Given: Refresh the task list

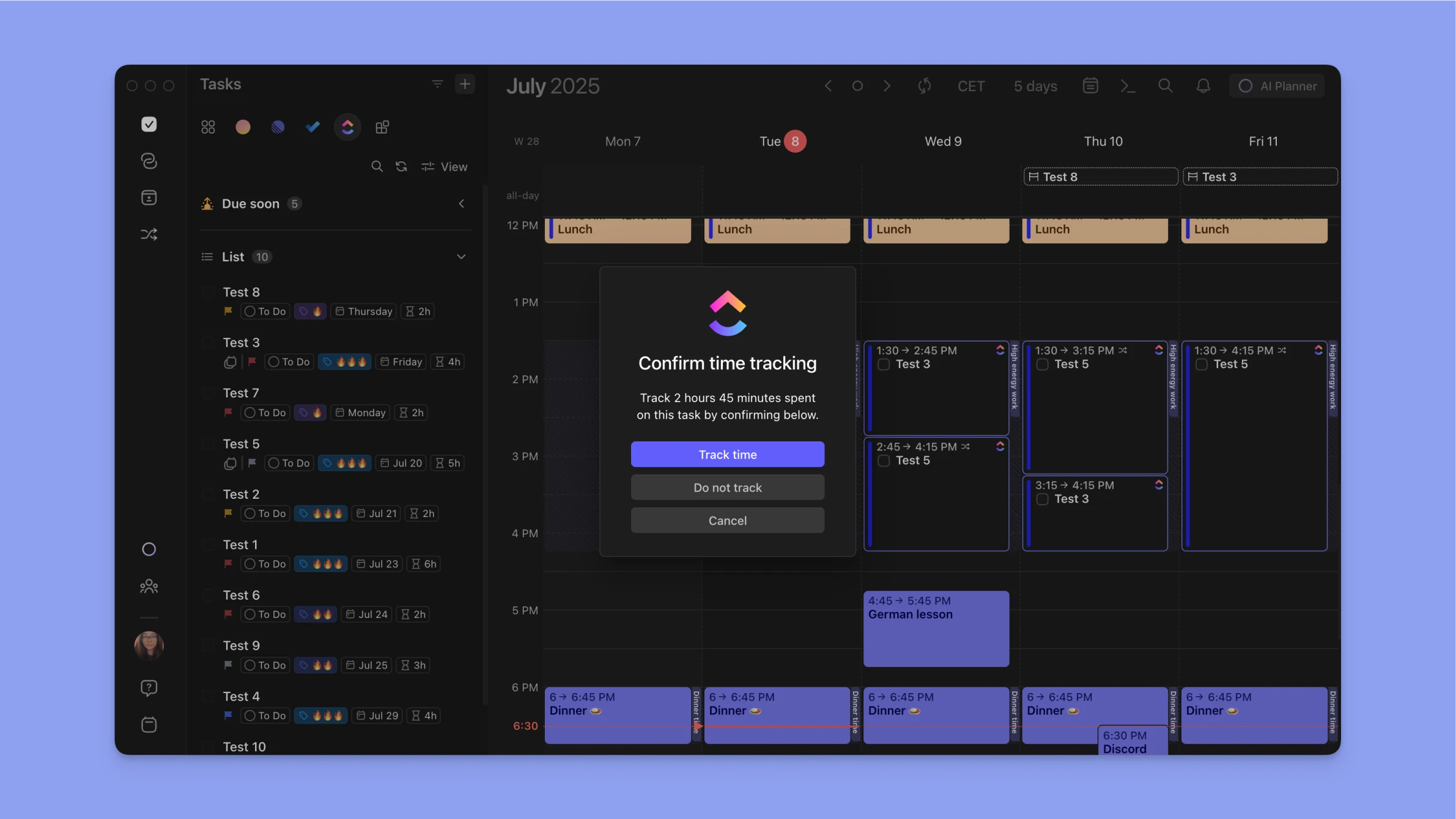Looking at the screenshot, I should 401,167.
